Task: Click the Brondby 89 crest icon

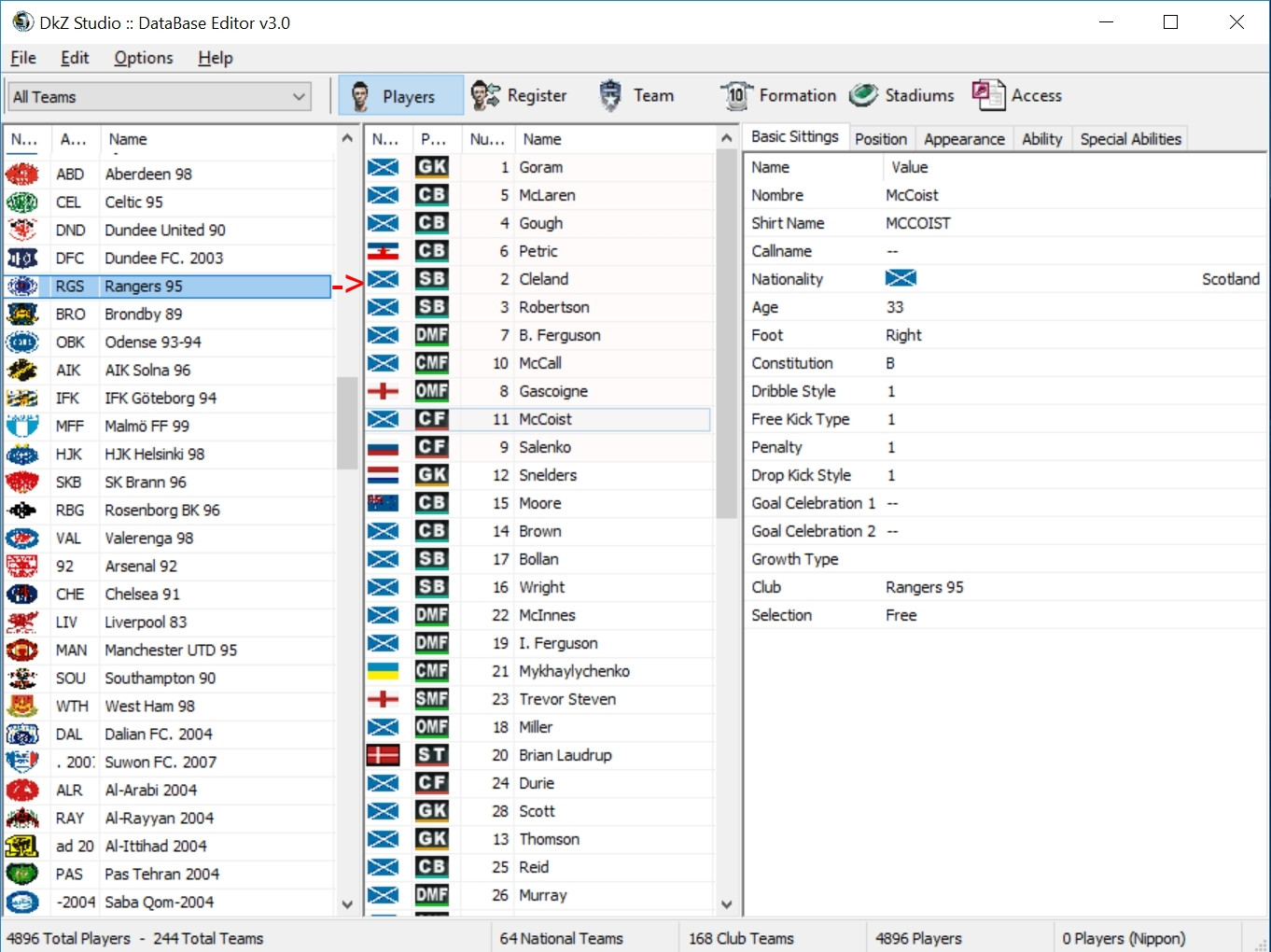Action: (x=22, y=315)
